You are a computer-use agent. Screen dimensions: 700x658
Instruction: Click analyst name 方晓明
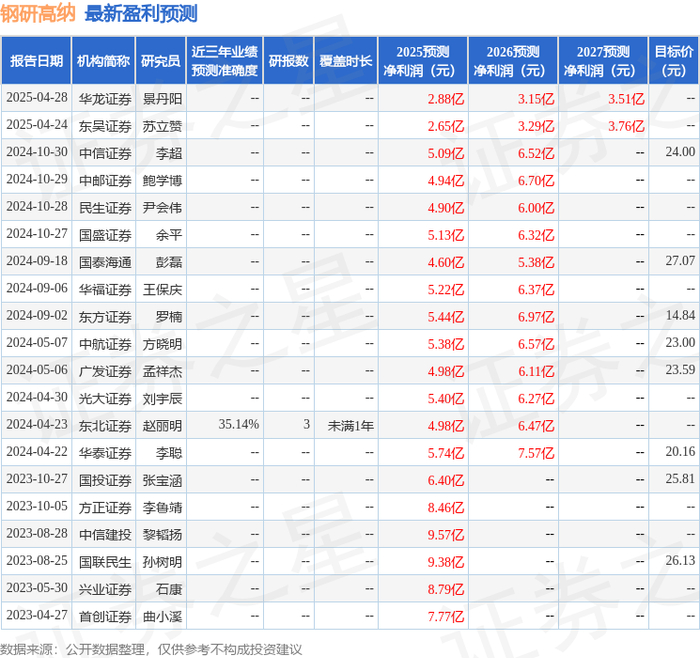[162, 344]
